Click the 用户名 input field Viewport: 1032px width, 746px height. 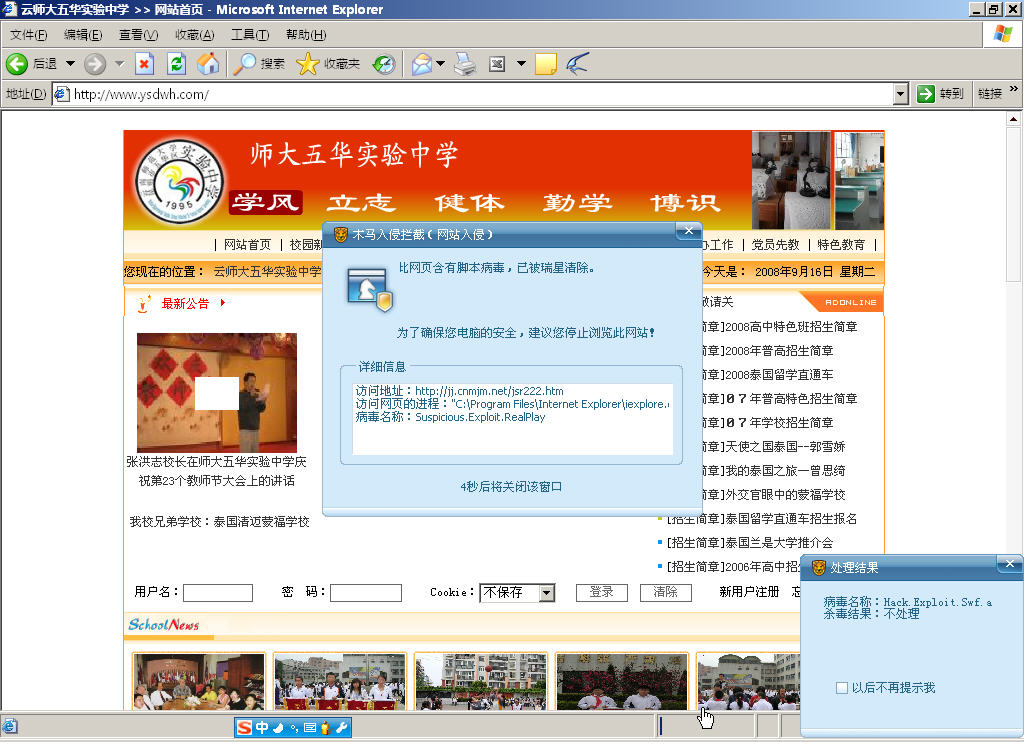(x=218, y=593)
